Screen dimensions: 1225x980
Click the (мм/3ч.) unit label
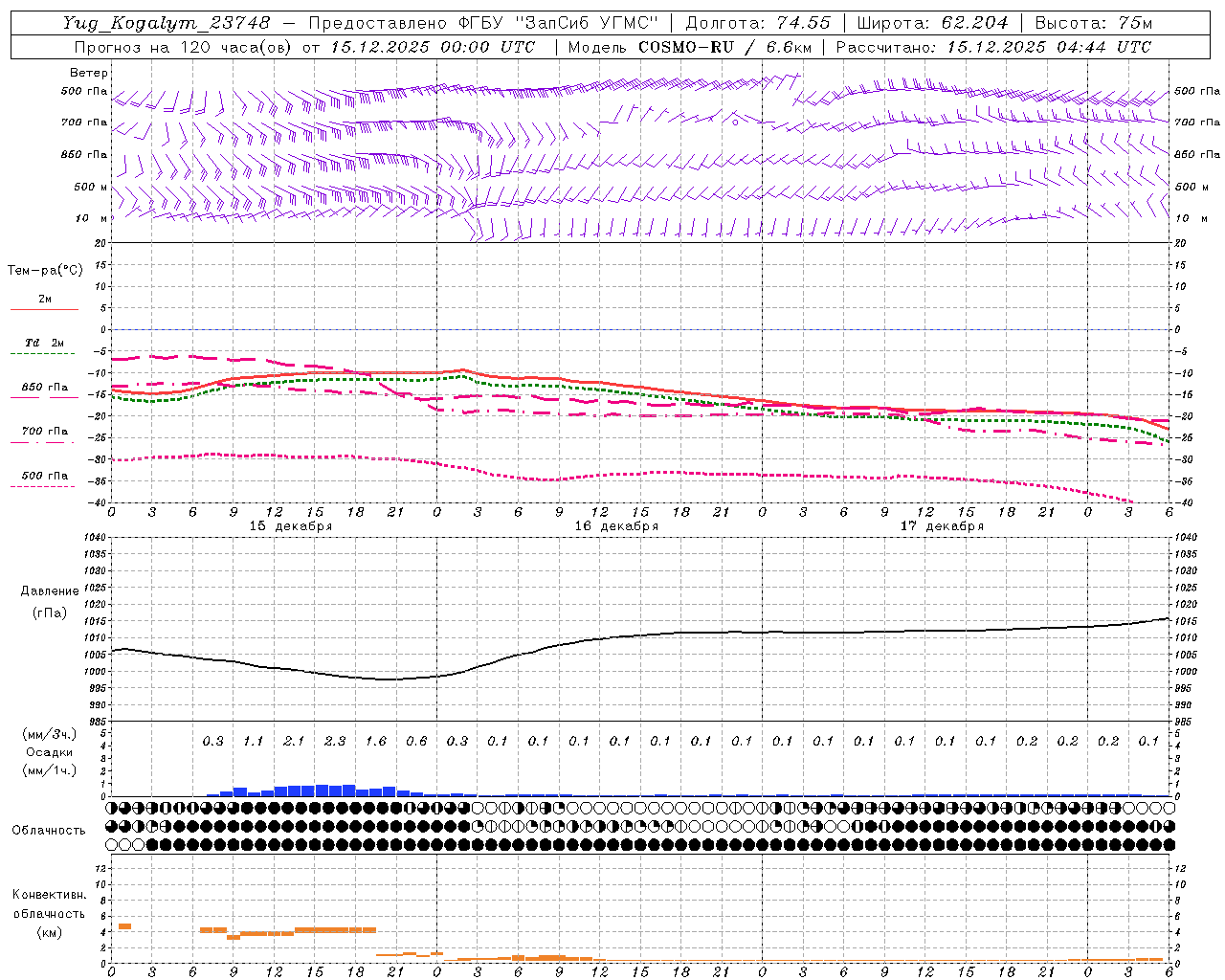(49, 735)
